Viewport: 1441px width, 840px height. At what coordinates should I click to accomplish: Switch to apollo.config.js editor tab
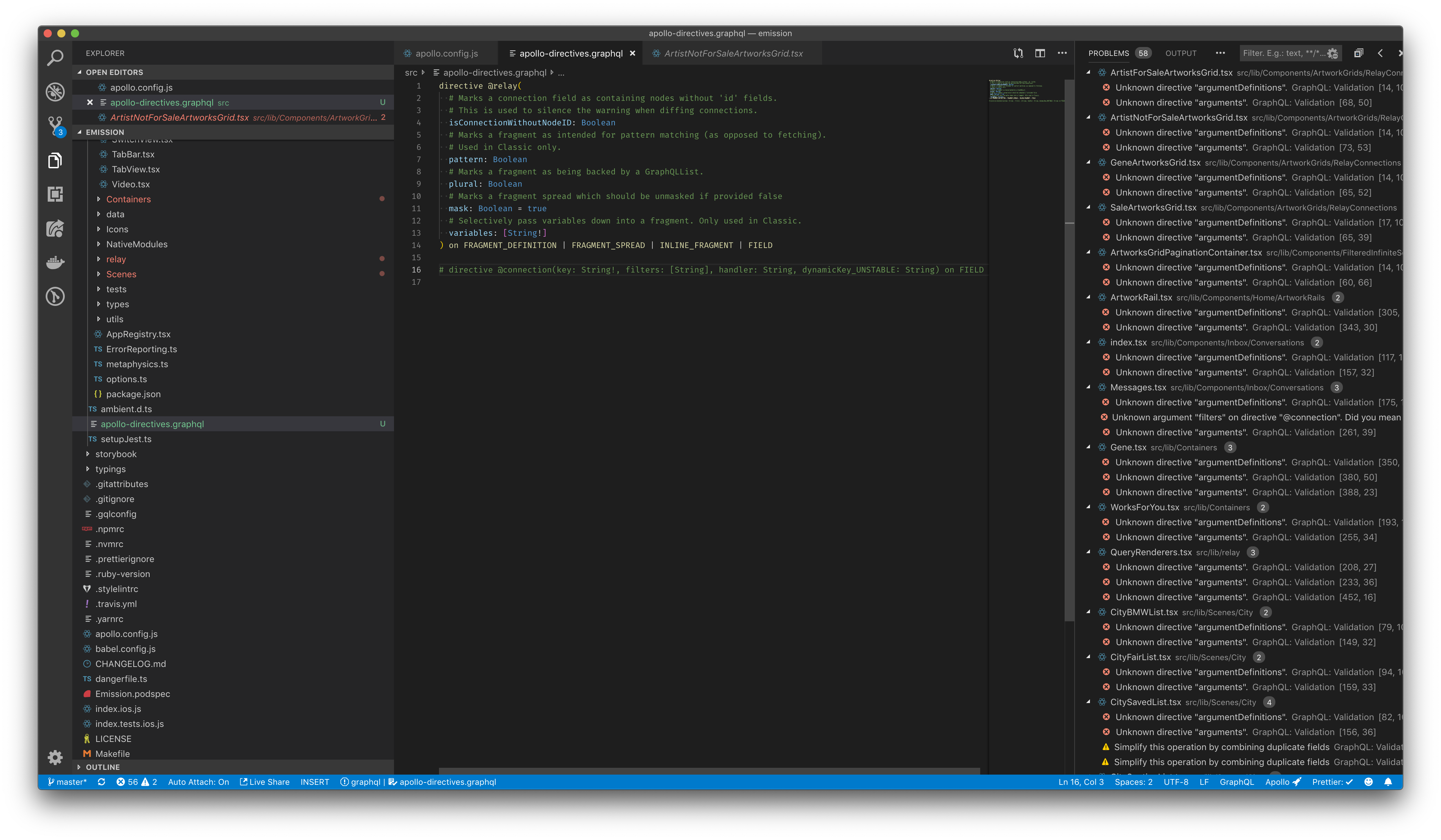click(x=446, y=53)
